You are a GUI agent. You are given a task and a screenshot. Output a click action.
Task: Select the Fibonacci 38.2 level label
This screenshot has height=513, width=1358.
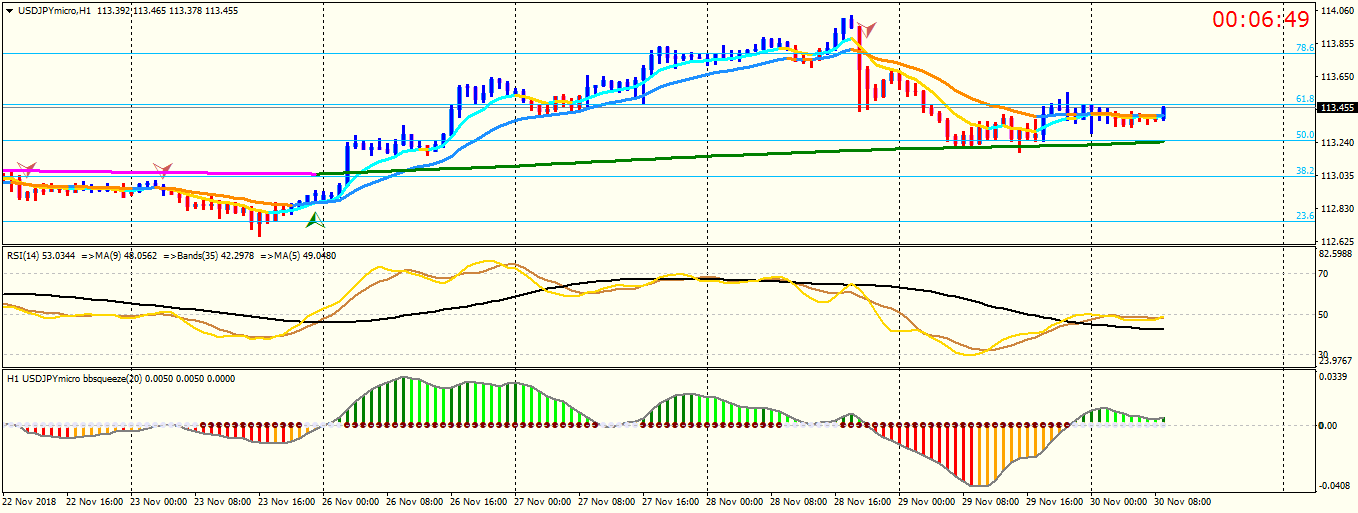pyautogui.click(x=1305, y=171)
